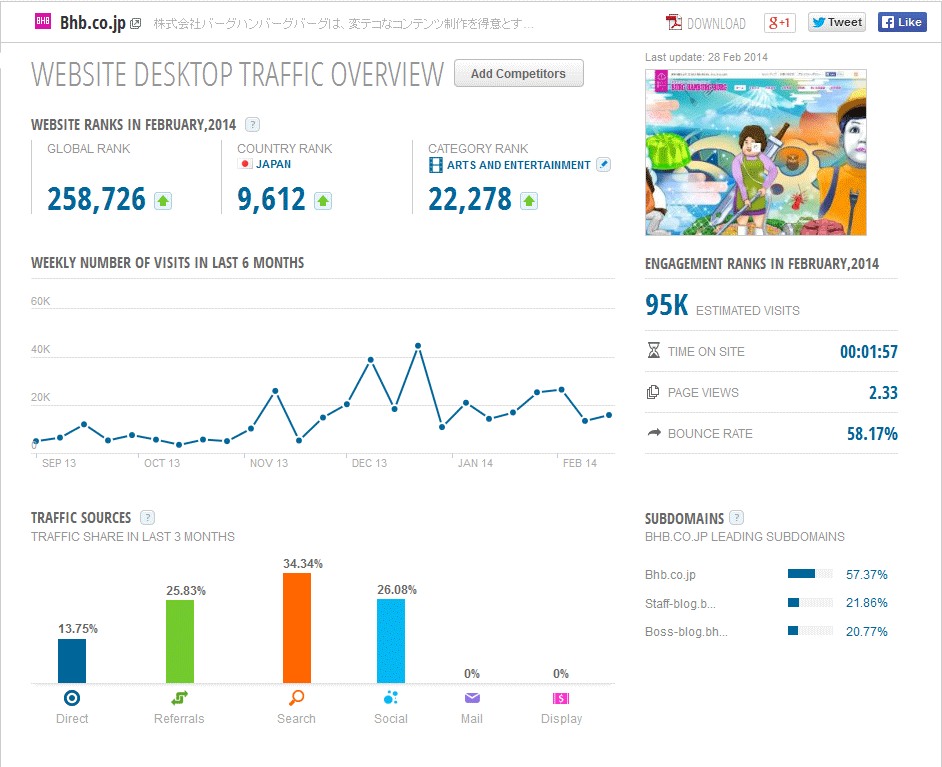Select the Direct traffic source icon
Image resolution: width=942 pixels, height=767 pixels.
[x=72, y=698]
